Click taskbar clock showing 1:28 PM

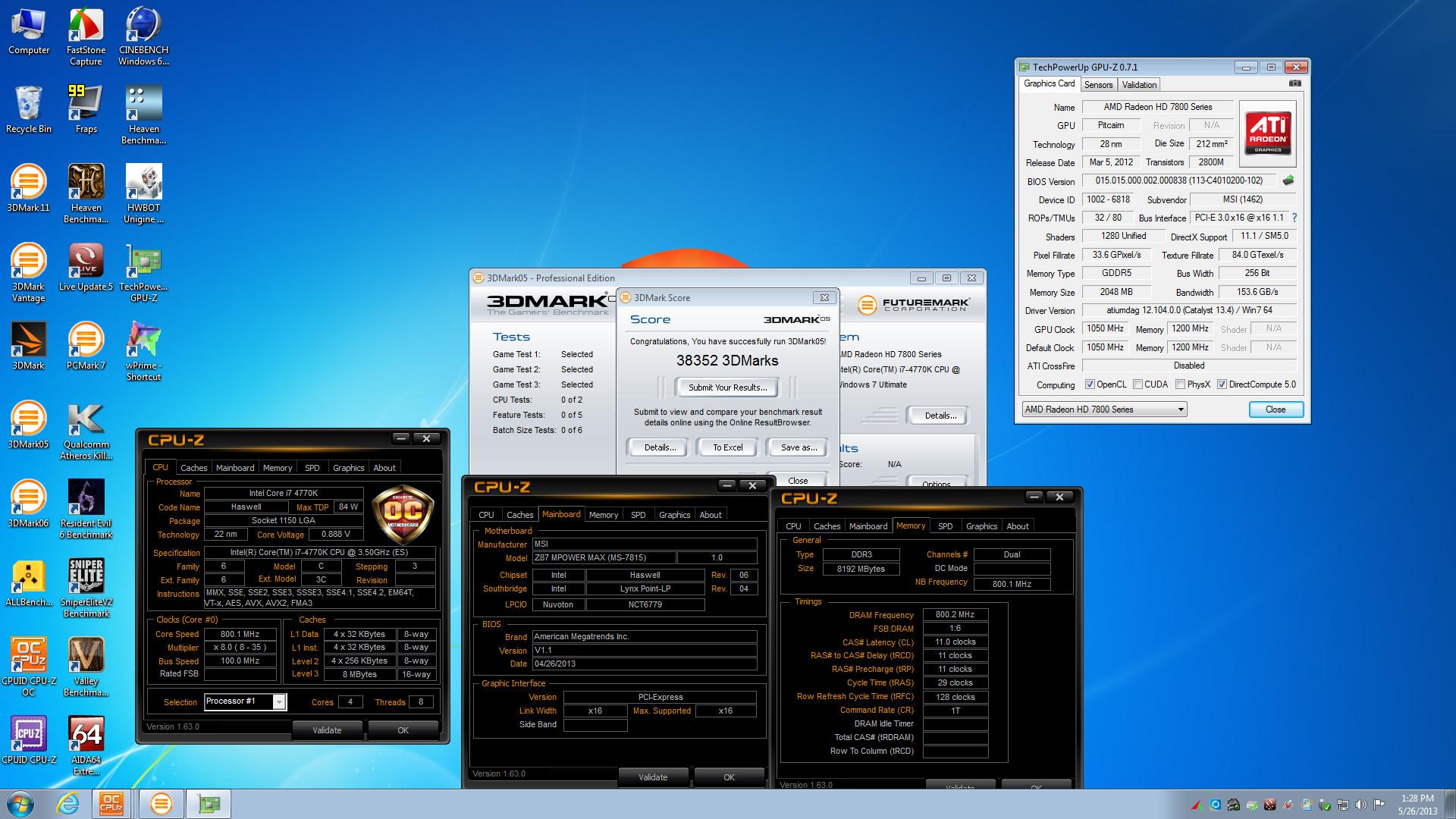tap(1417, 804)
